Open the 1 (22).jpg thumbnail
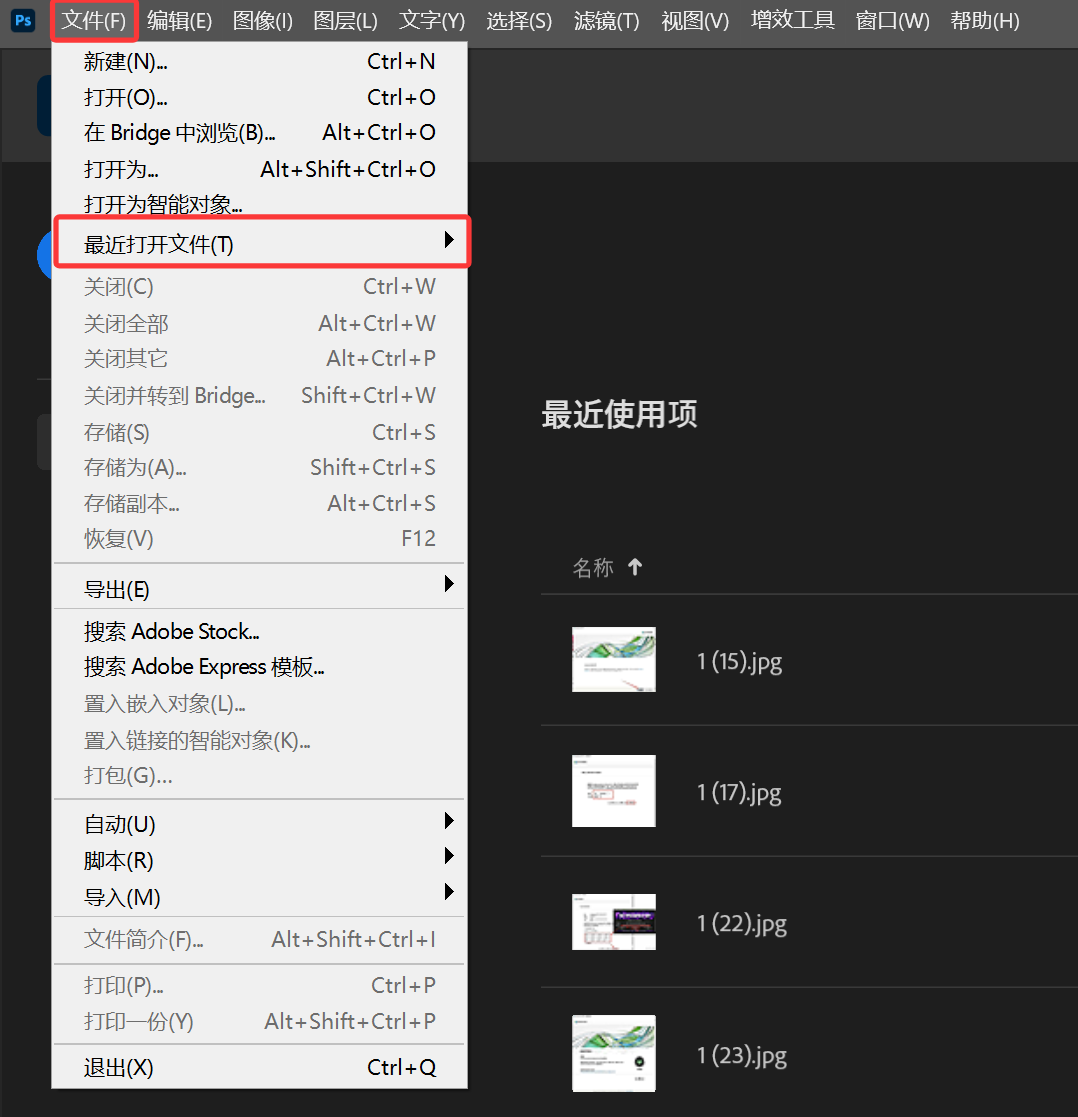The height and width of the screenshot is (1117, 1078). 613,922
